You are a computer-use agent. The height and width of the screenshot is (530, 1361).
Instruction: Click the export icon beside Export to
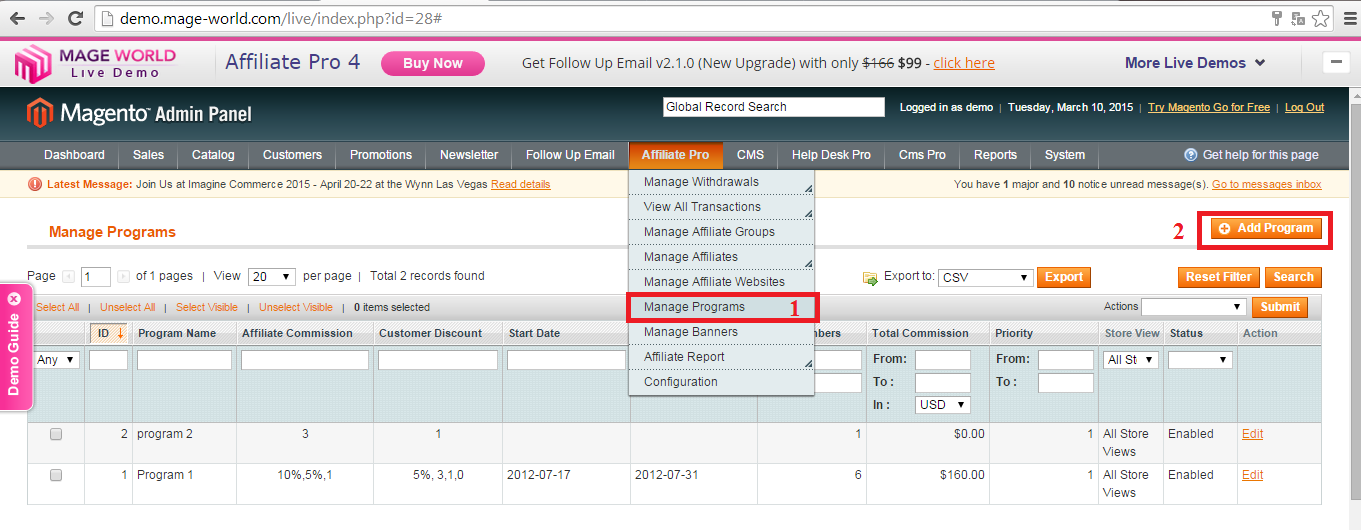pos(870,277)
